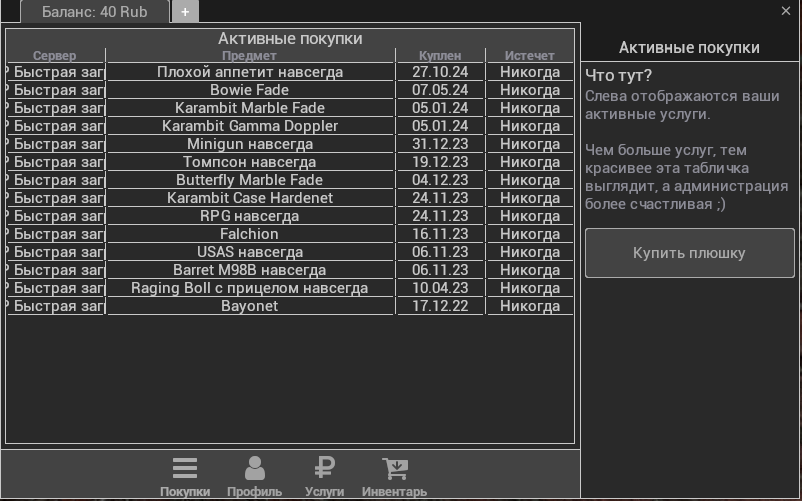The image size is (802, 501).
Task: Open the Услуги section with ruble icon
Action: point(324,476)
